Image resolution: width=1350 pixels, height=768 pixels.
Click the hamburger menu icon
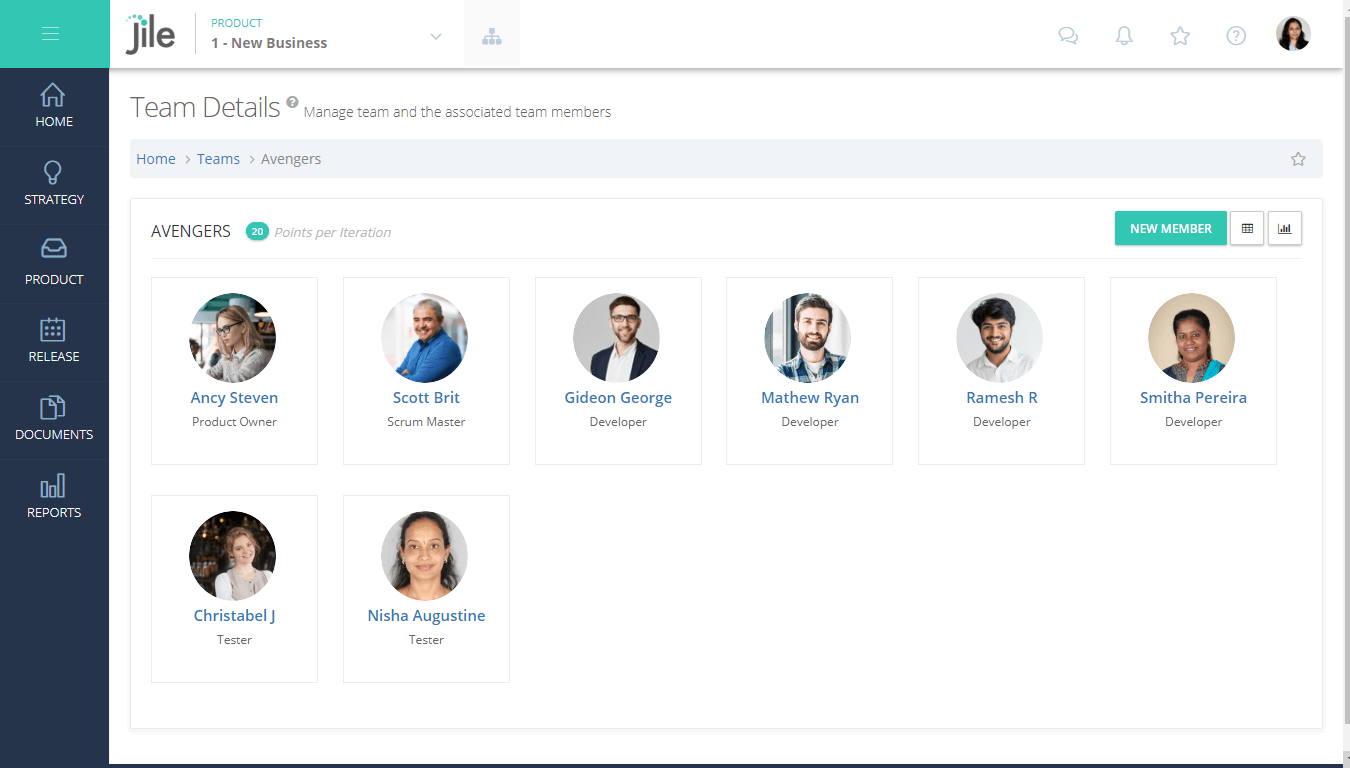51,34
